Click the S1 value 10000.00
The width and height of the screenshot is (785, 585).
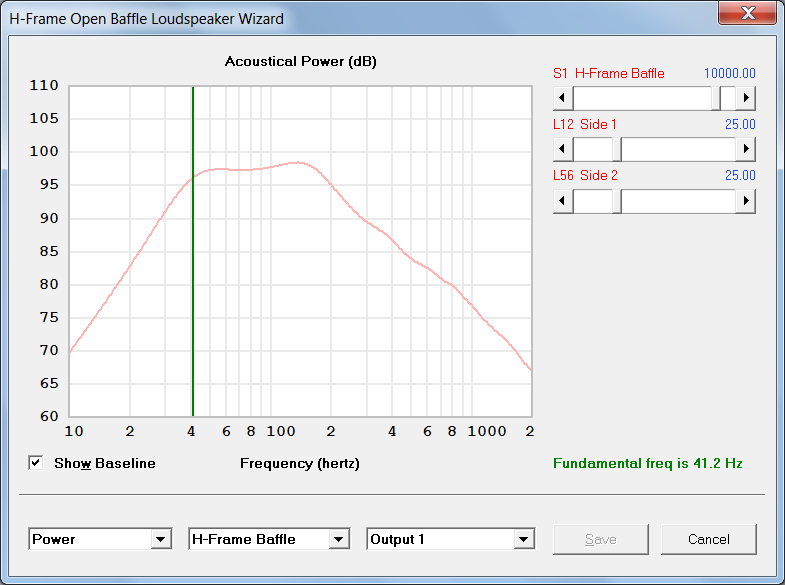(729, 73)
